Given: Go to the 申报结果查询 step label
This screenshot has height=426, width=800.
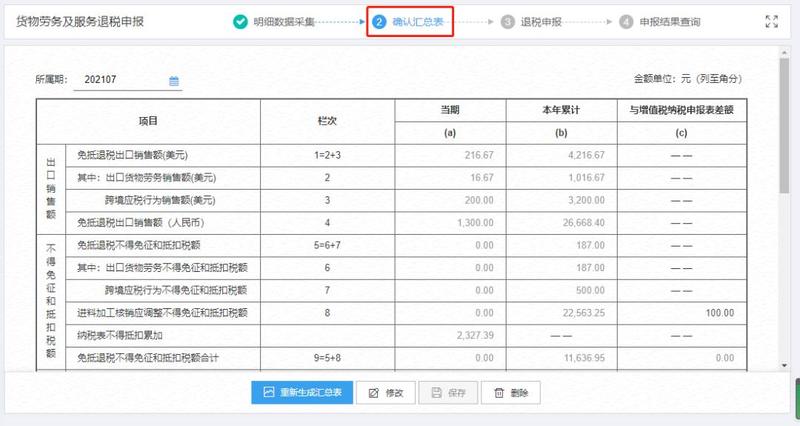Looking at the screenshot, I should click(670, 21).
